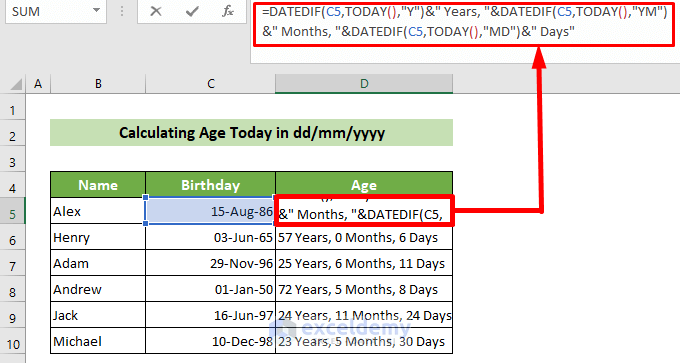Screen dimensions: 680x363
Task: Click the birthday cell 01-Jan-50
Action: (210, 289)
